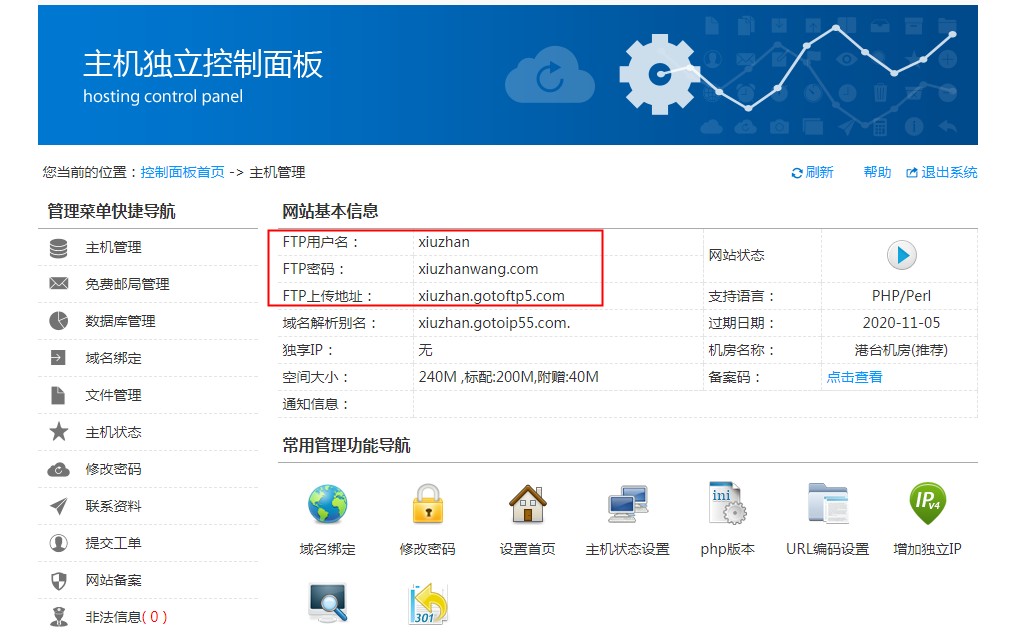Click the 控制面板首页 breadcrumb link

(182, 172)
